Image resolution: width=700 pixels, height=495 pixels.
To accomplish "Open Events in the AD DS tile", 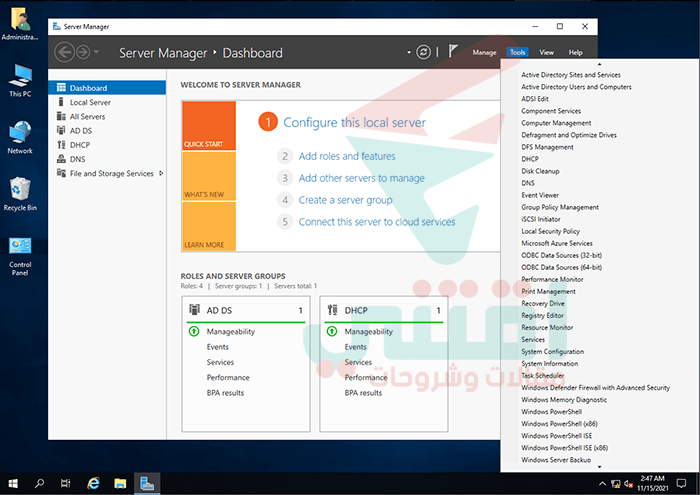I will click(x=217, y=347).
